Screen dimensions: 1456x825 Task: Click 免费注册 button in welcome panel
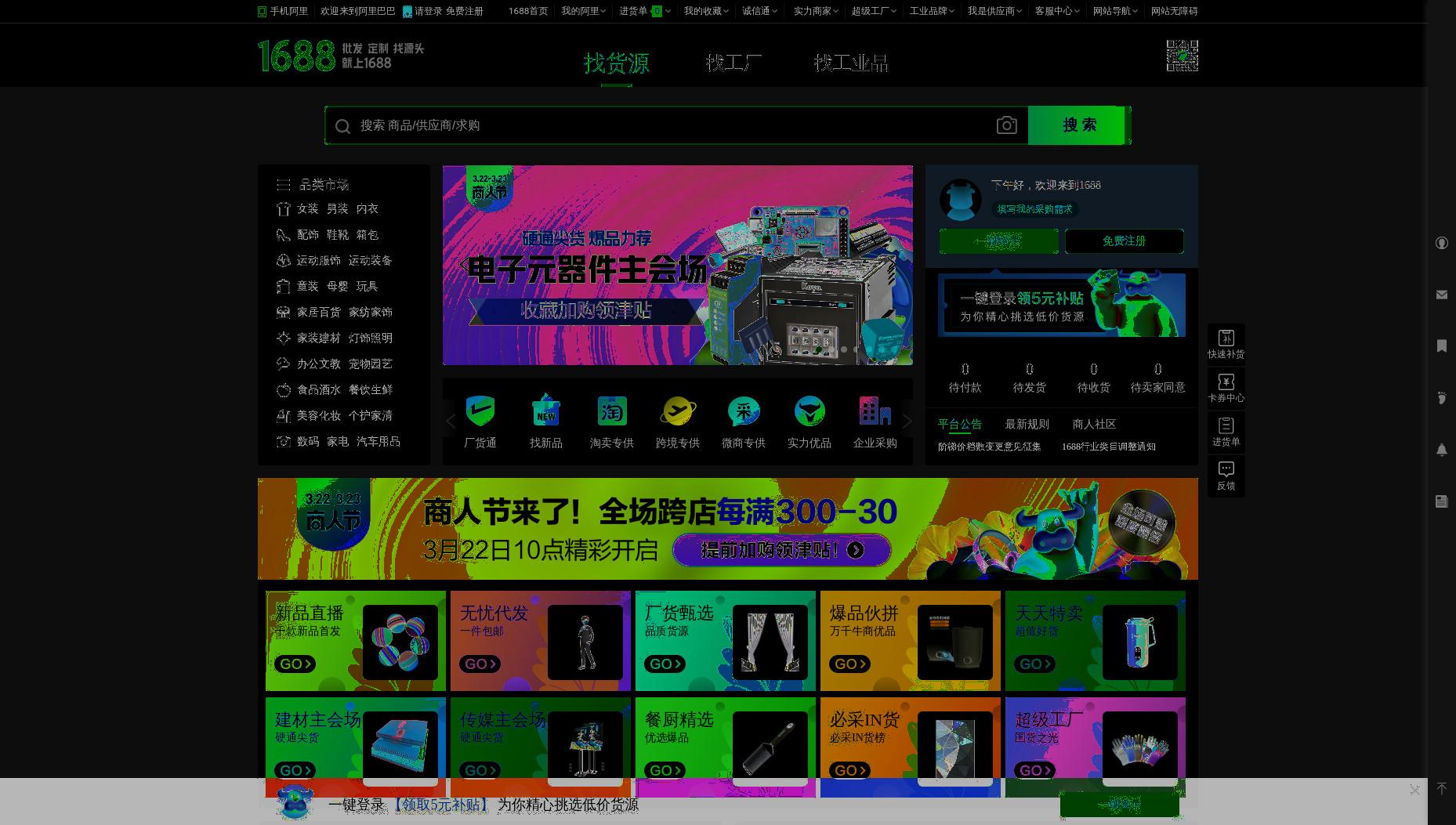click(x=1124, y=241)
